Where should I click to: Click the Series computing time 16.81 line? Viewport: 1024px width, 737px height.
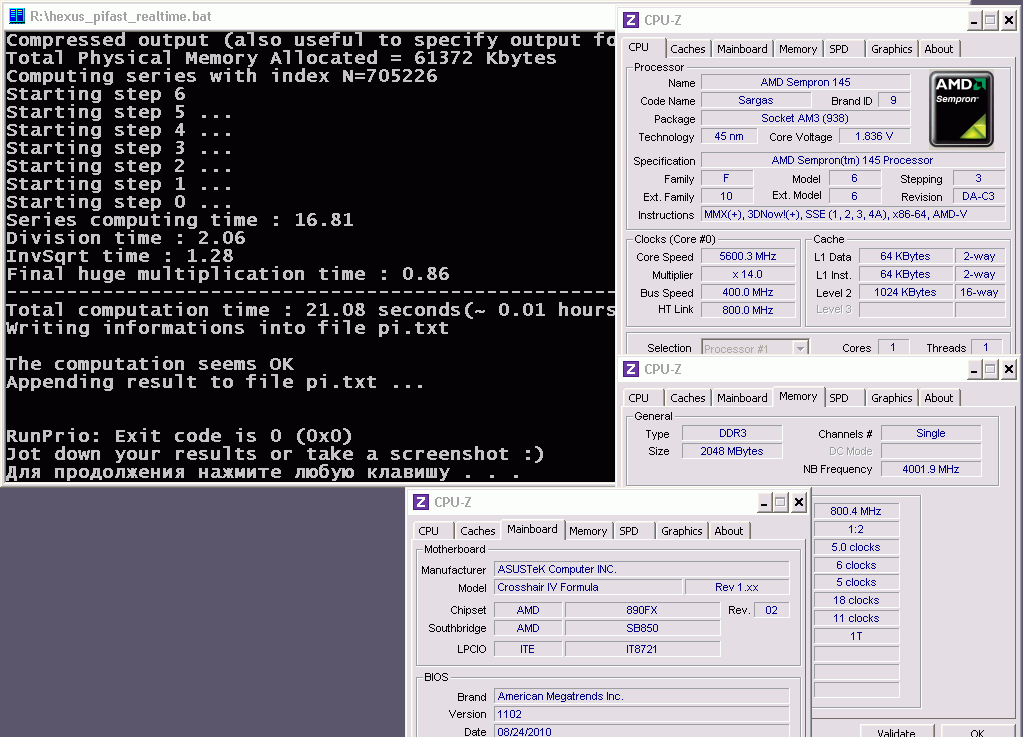180,220
